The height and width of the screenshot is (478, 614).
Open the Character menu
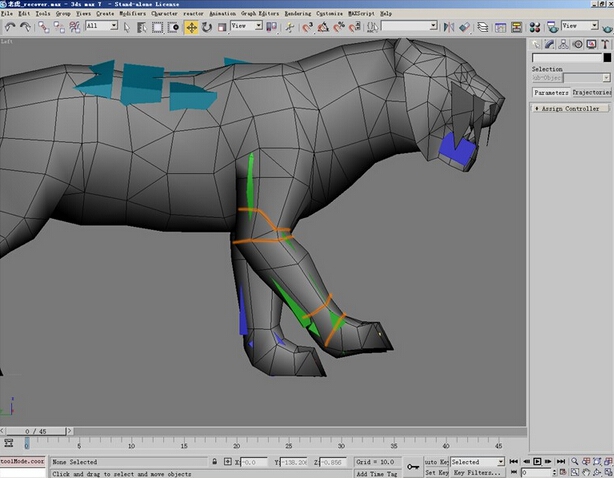coord(164,13)
